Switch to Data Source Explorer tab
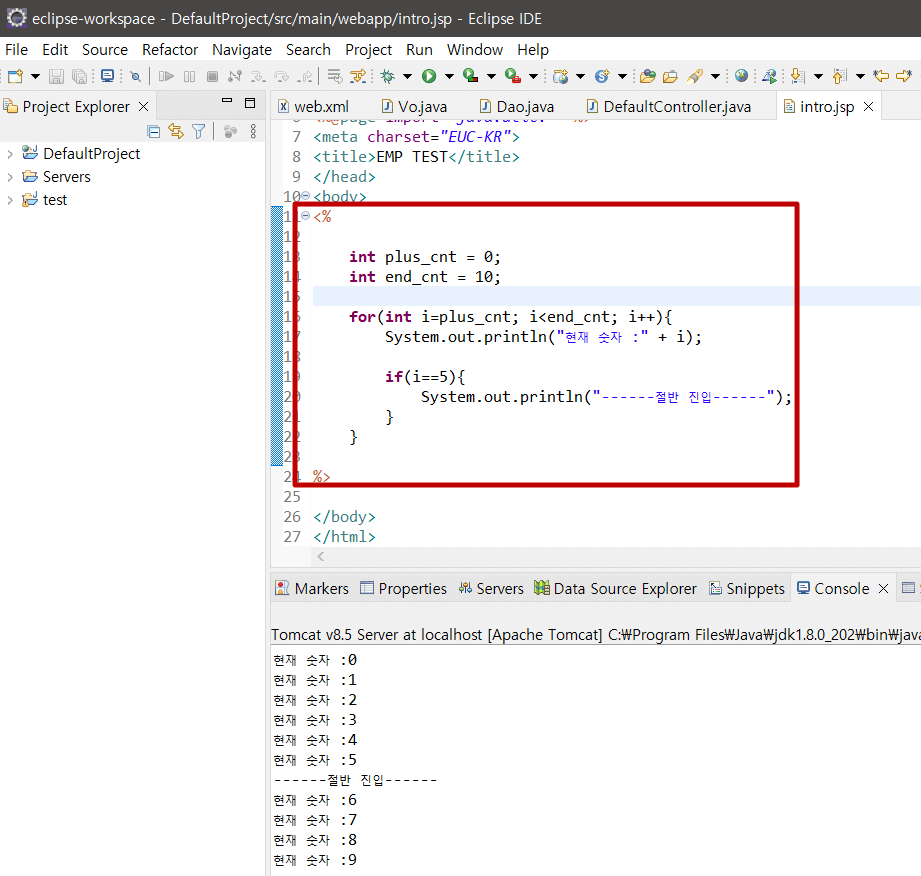 pos(615,589)
